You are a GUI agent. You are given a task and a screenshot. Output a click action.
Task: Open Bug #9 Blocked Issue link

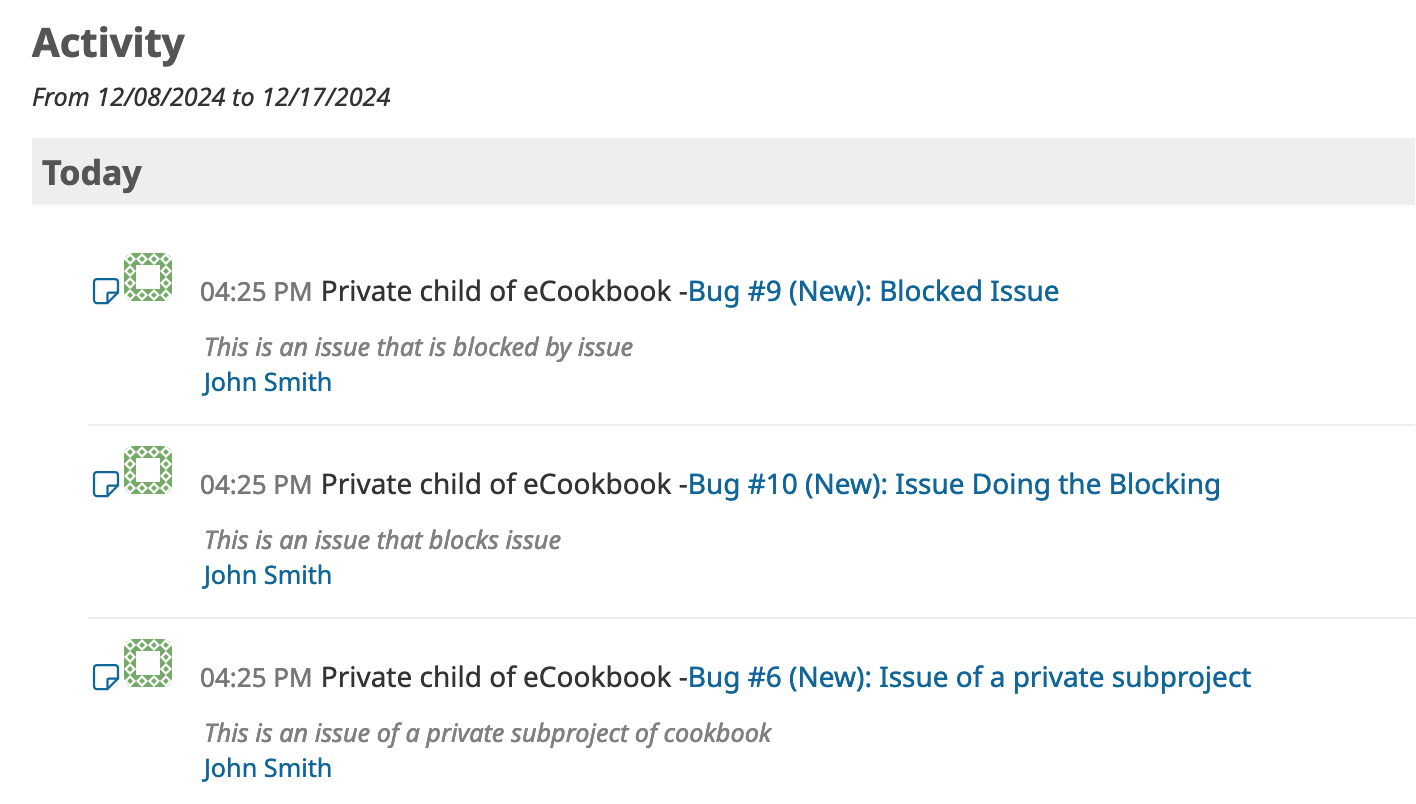click(x=874, y=291)
